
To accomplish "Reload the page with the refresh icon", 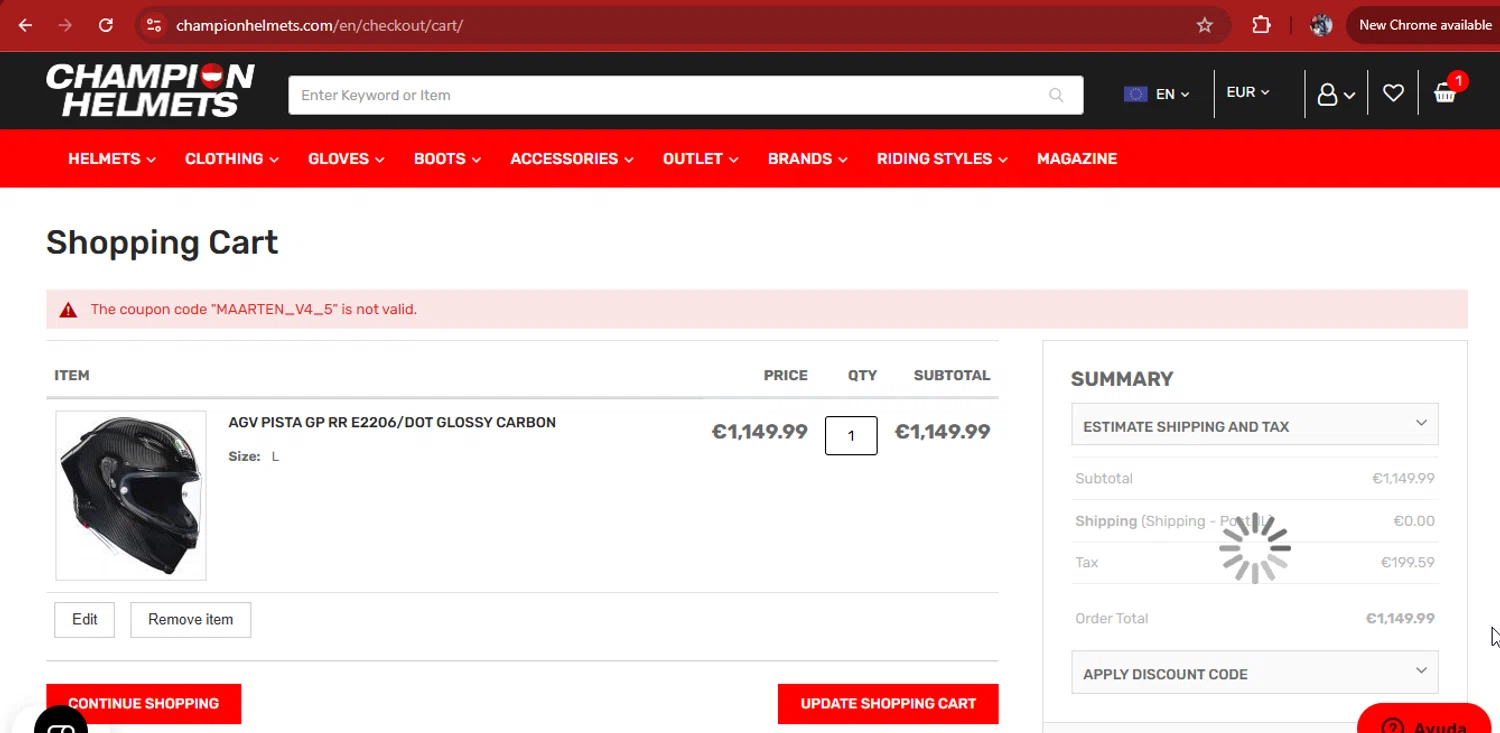I will tap(106, 25).
